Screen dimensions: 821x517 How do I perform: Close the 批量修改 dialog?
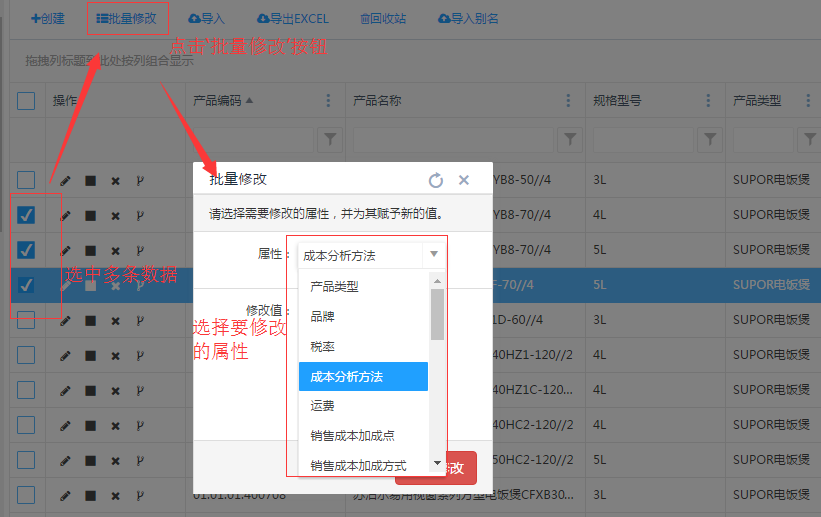click(464, 180)
